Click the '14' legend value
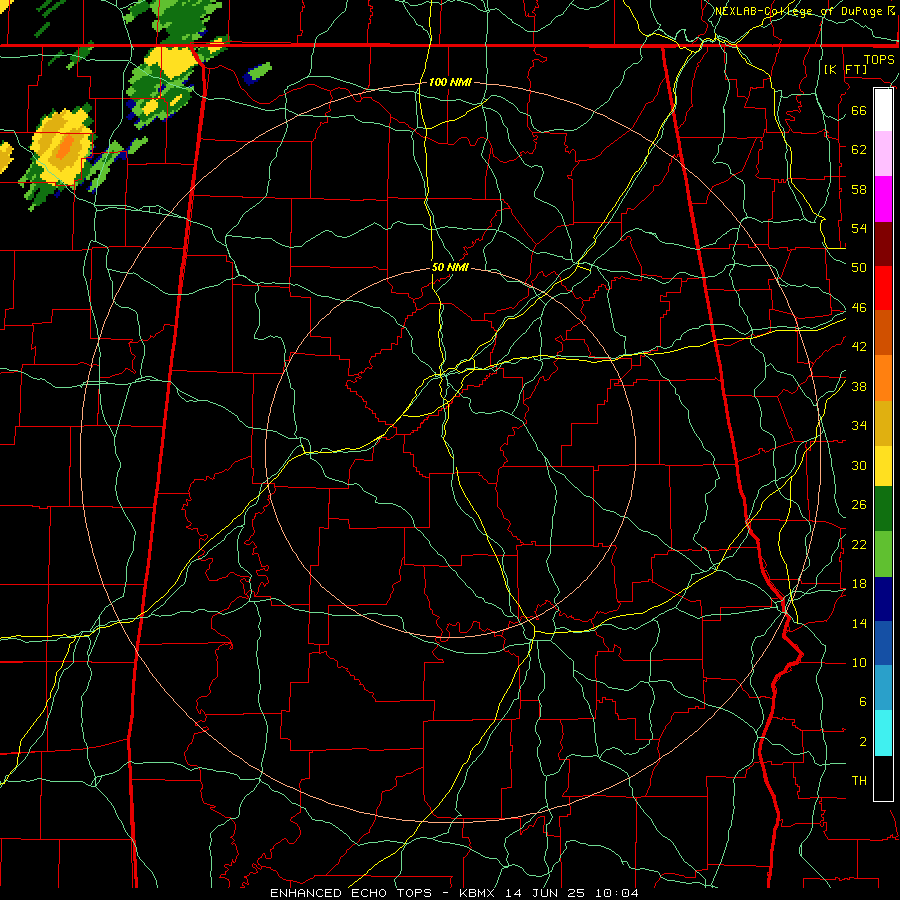This screenshot has width=900, height=900. coord(859,623)
